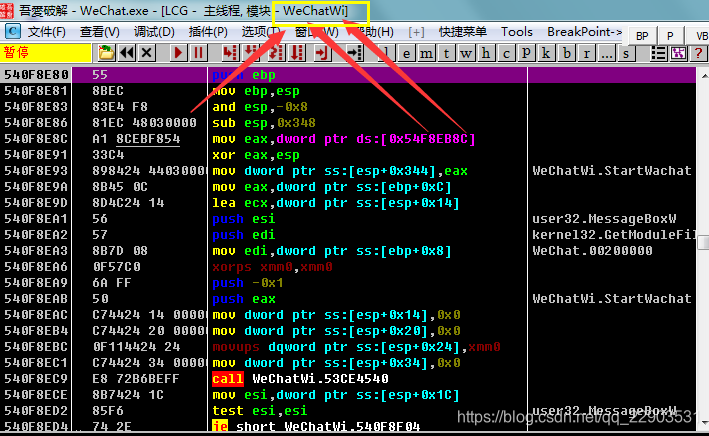Click the BP button

point(642,36)
